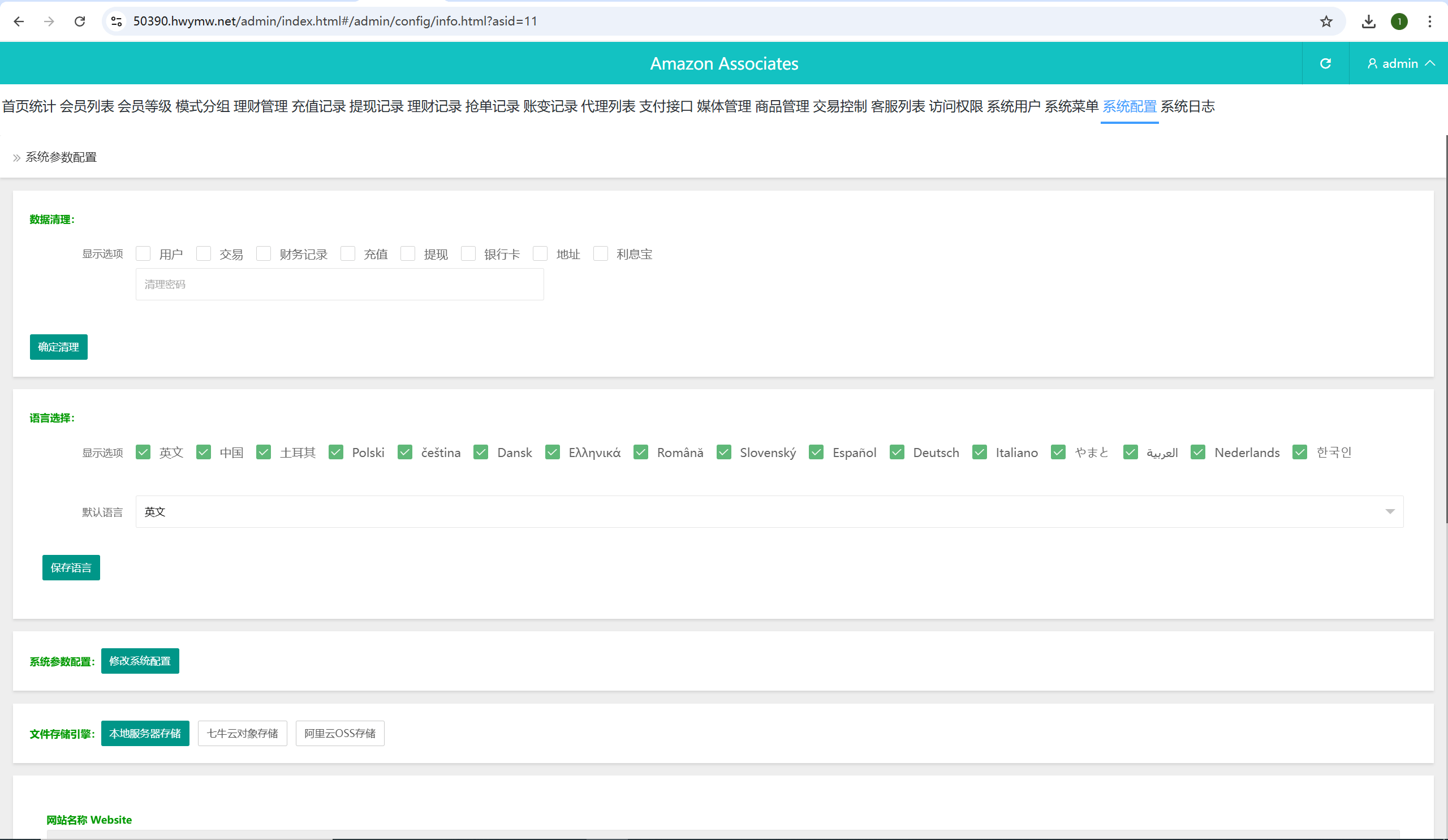Reload the page with the browser refresh icon
Viewport: 1448px width, 840px height.
(x=80, y=21)
